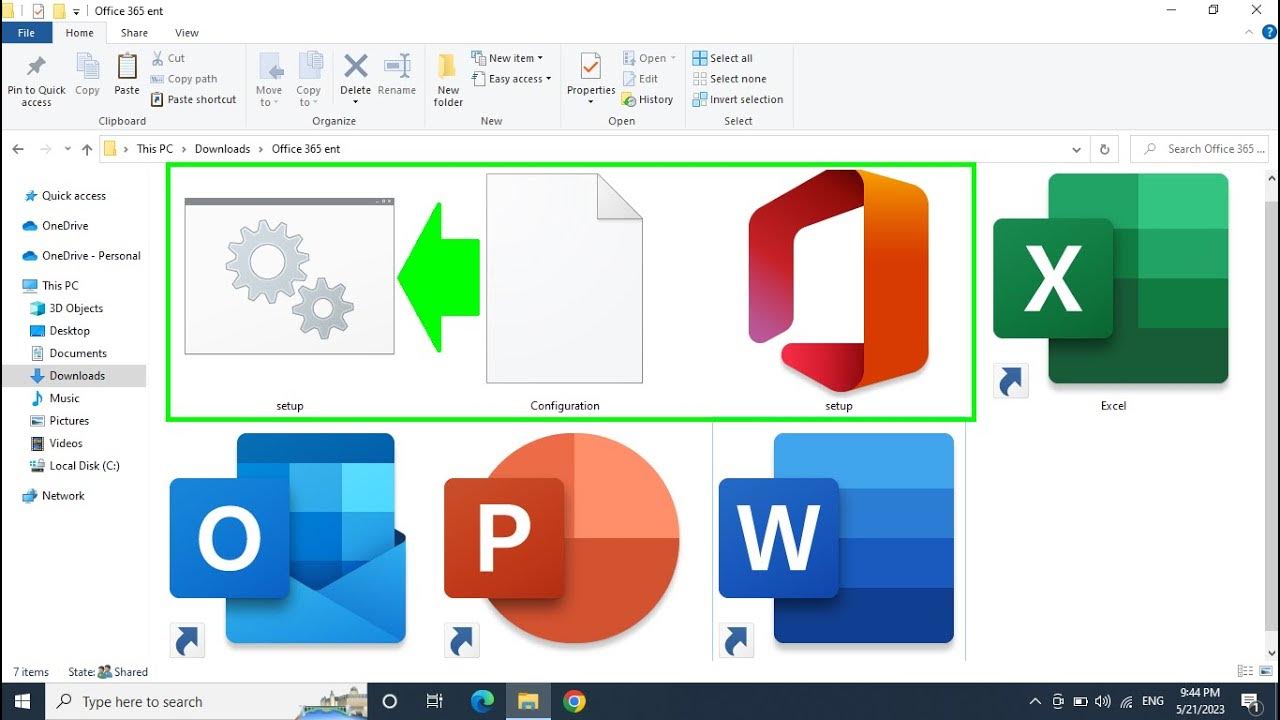
Task: Select Paste shortcut option
Action: tap(194, 100)
